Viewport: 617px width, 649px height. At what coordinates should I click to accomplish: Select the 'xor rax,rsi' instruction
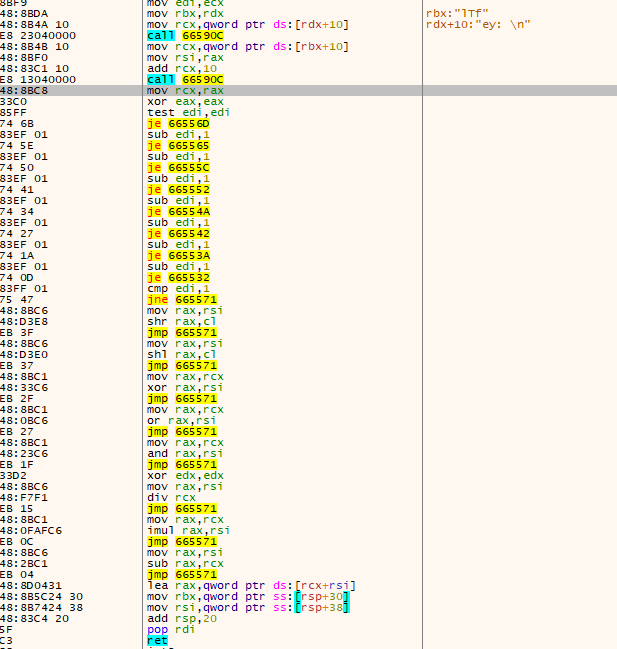[185, 388]
